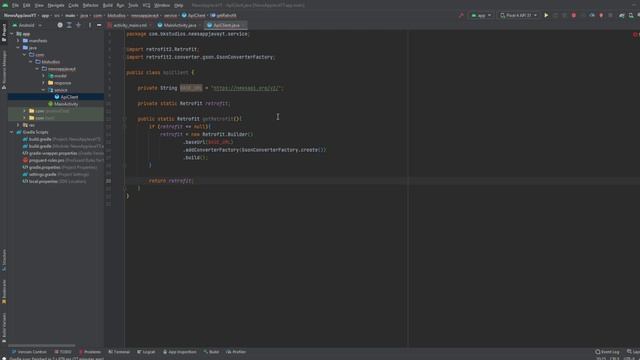This screenshot has height=360, width=640.
Task: Open the App Inspection tool window
Action: pos(180,352)
